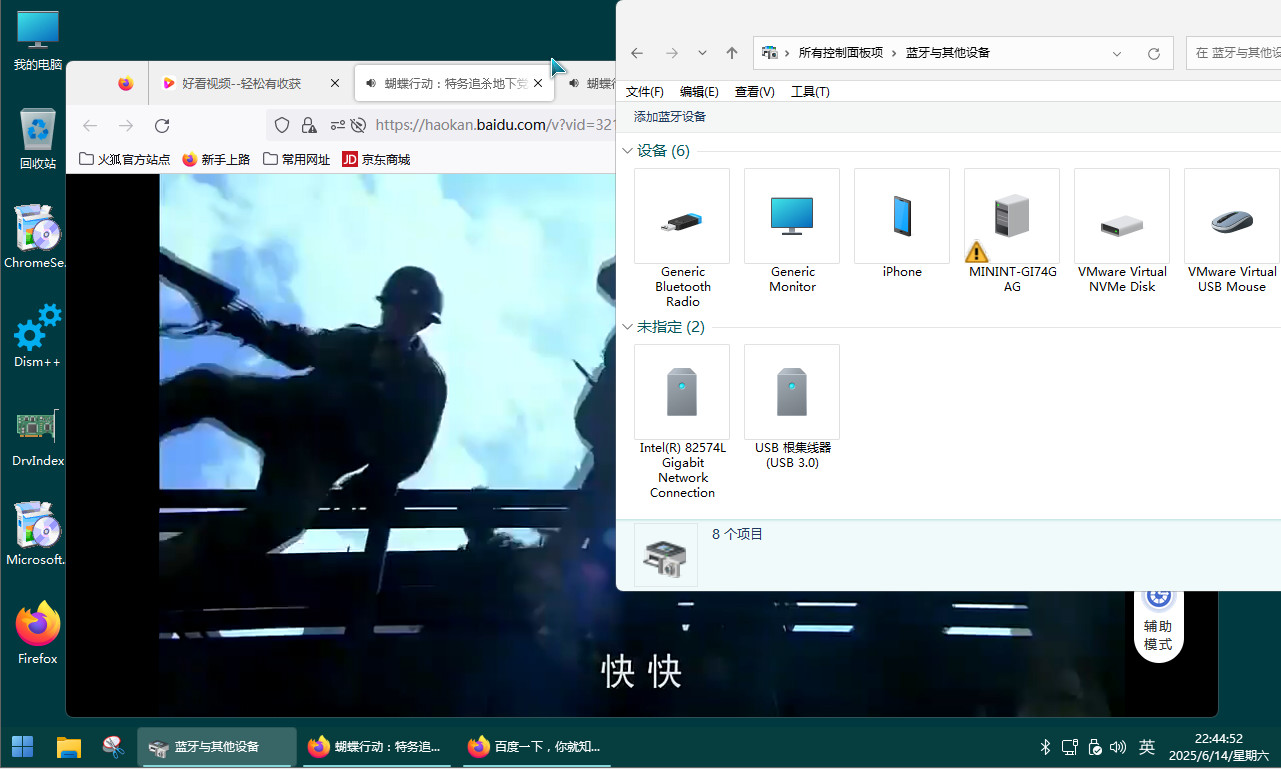The width and height of the screenshot is (1281, 769).
Task: Select the USB 根集线器 (USB 3.0) device
Action: [792, 407]
